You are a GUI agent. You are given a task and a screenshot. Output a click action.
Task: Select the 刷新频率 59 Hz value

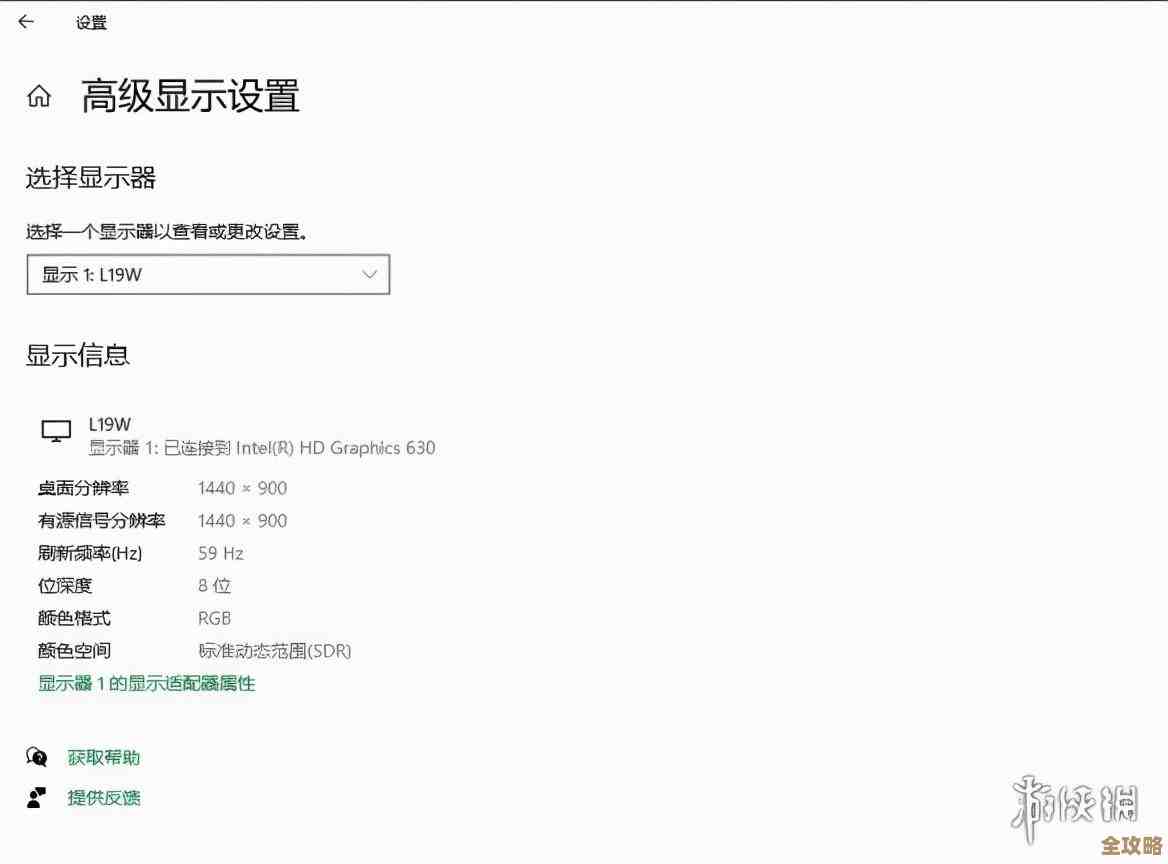[220, 553]
